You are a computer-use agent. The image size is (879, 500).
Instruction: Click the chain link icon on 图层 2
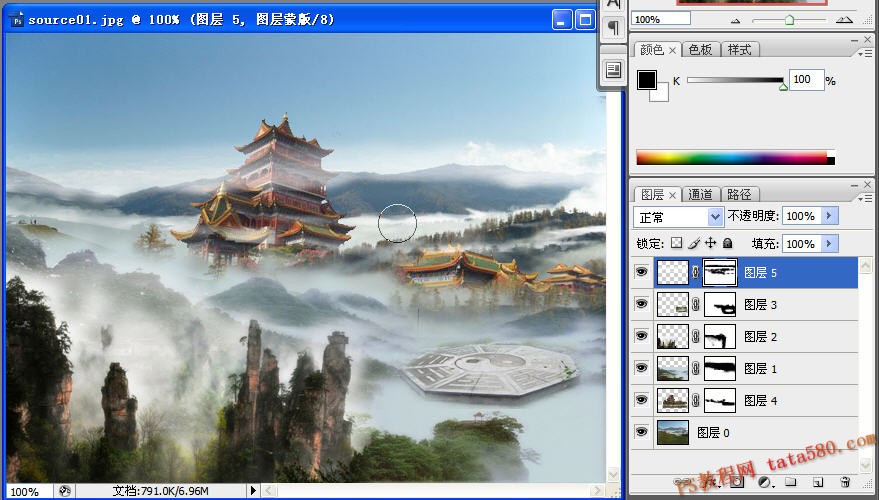(x=696, y=337)
